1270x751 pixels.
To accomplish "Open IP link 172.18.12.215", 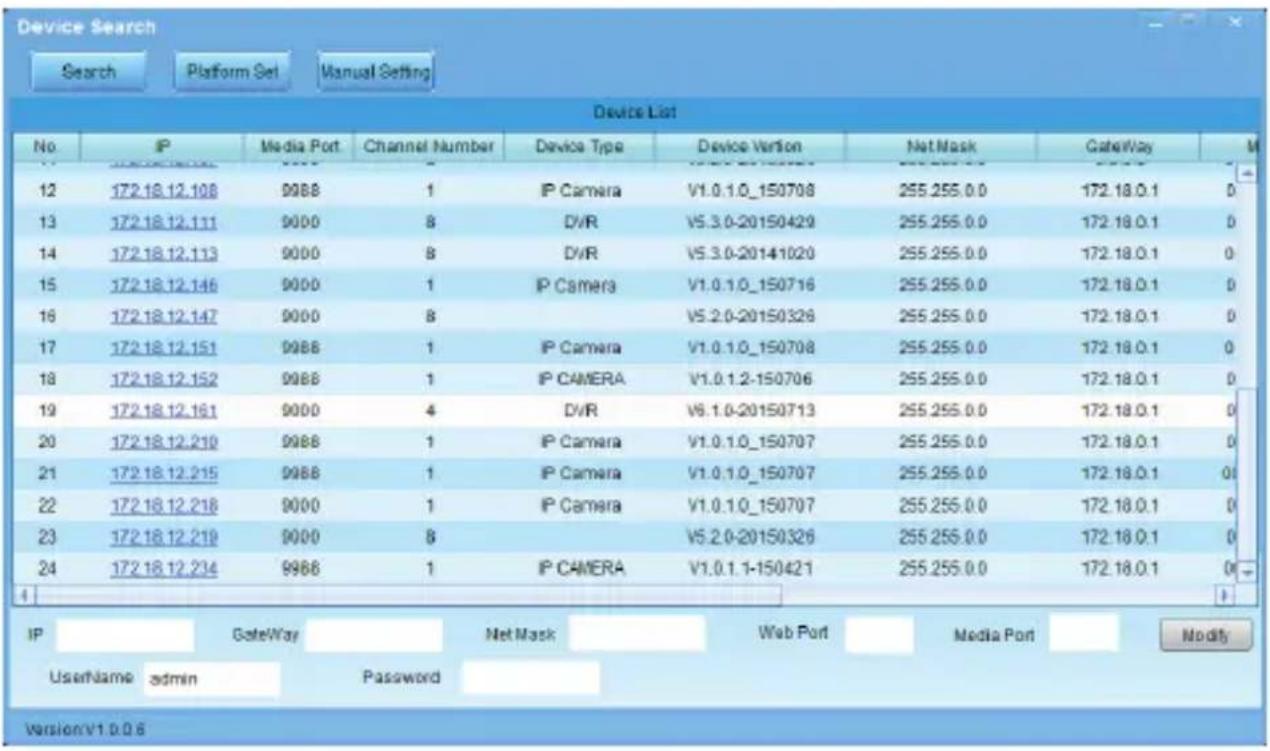I will [x=165, y=473].
